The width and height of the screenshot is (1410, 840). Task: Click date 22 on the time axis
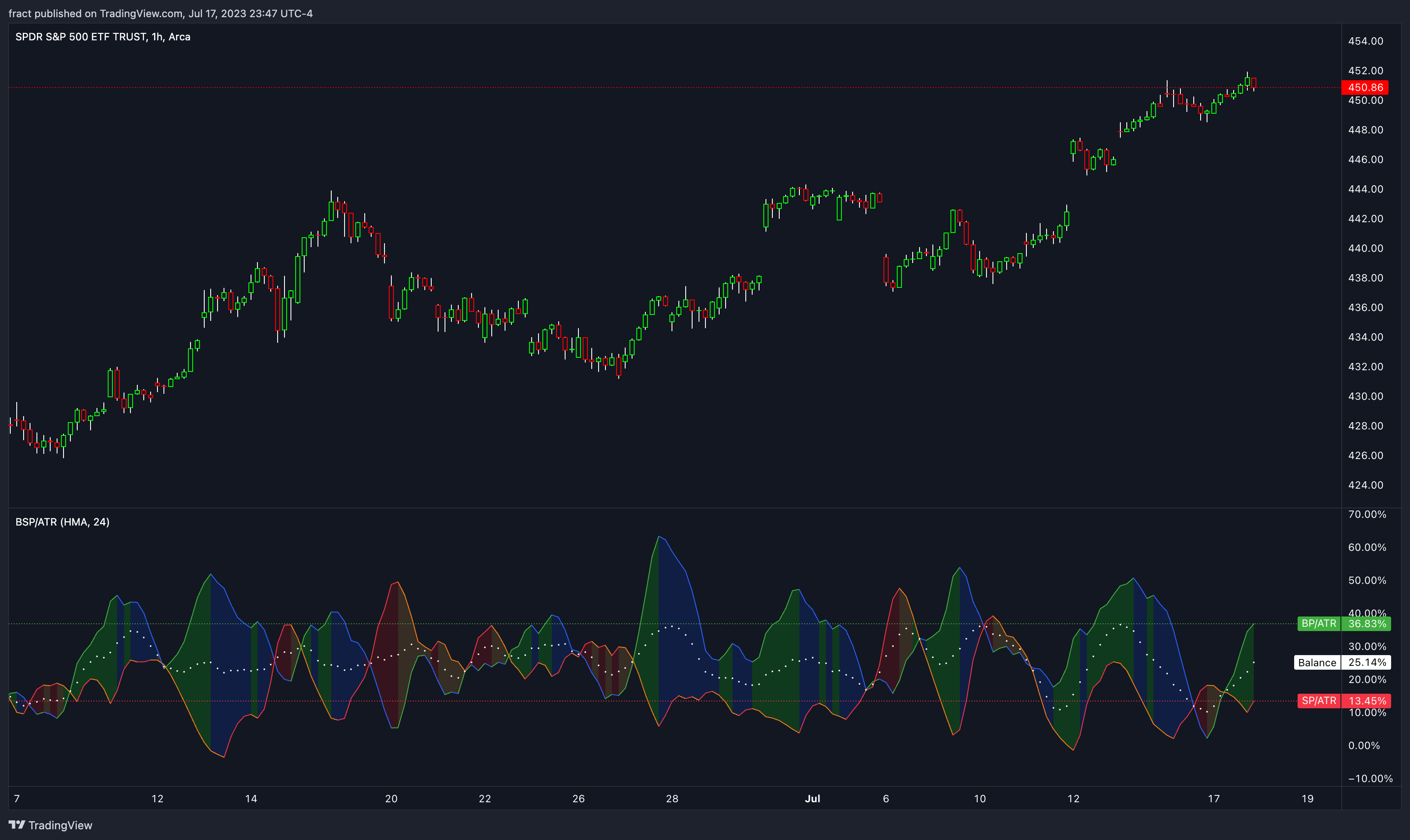484,799
